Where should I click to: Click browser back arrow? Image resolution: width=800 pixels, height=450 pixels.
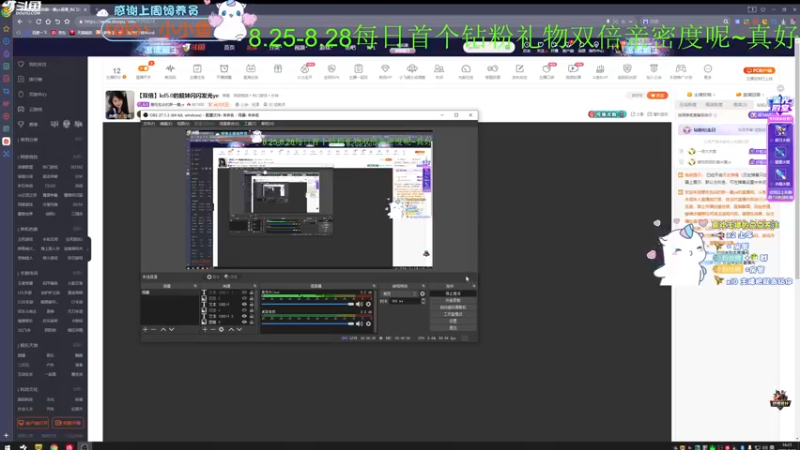pyautogui.click(x=20, y=21)
